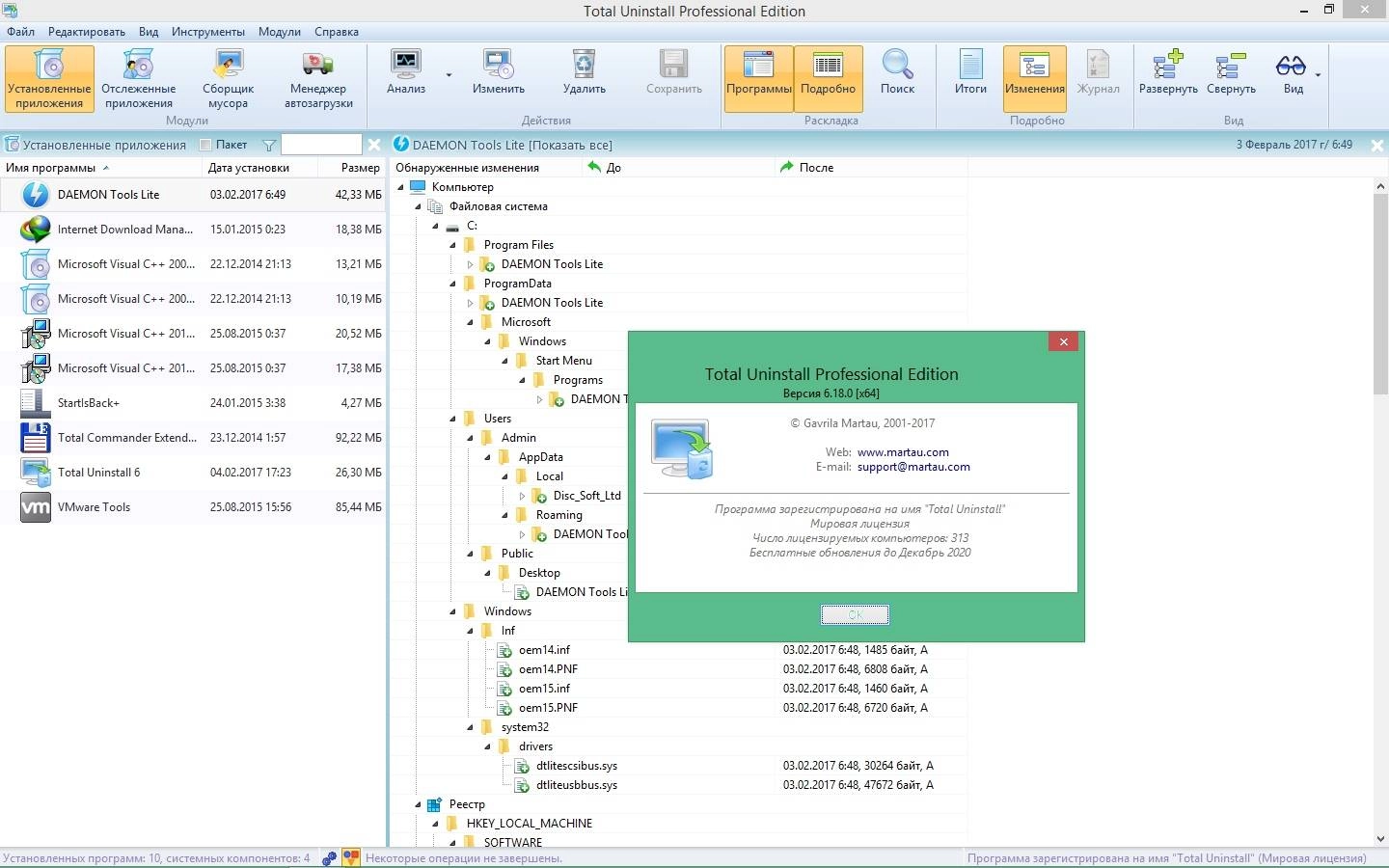The image size is (1389, 868).
Task: Collapse the ProgramData folder
Action: (x=452, y=284)
